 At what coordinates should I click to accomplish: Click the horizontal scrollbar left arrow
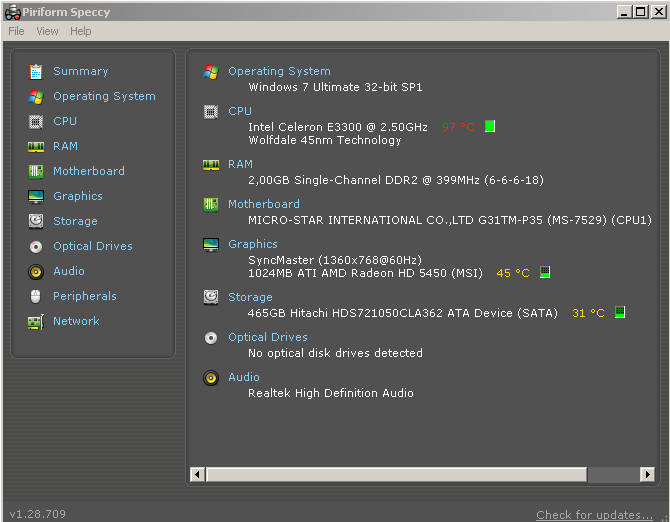pyautogui.click(x=197, y=474)
